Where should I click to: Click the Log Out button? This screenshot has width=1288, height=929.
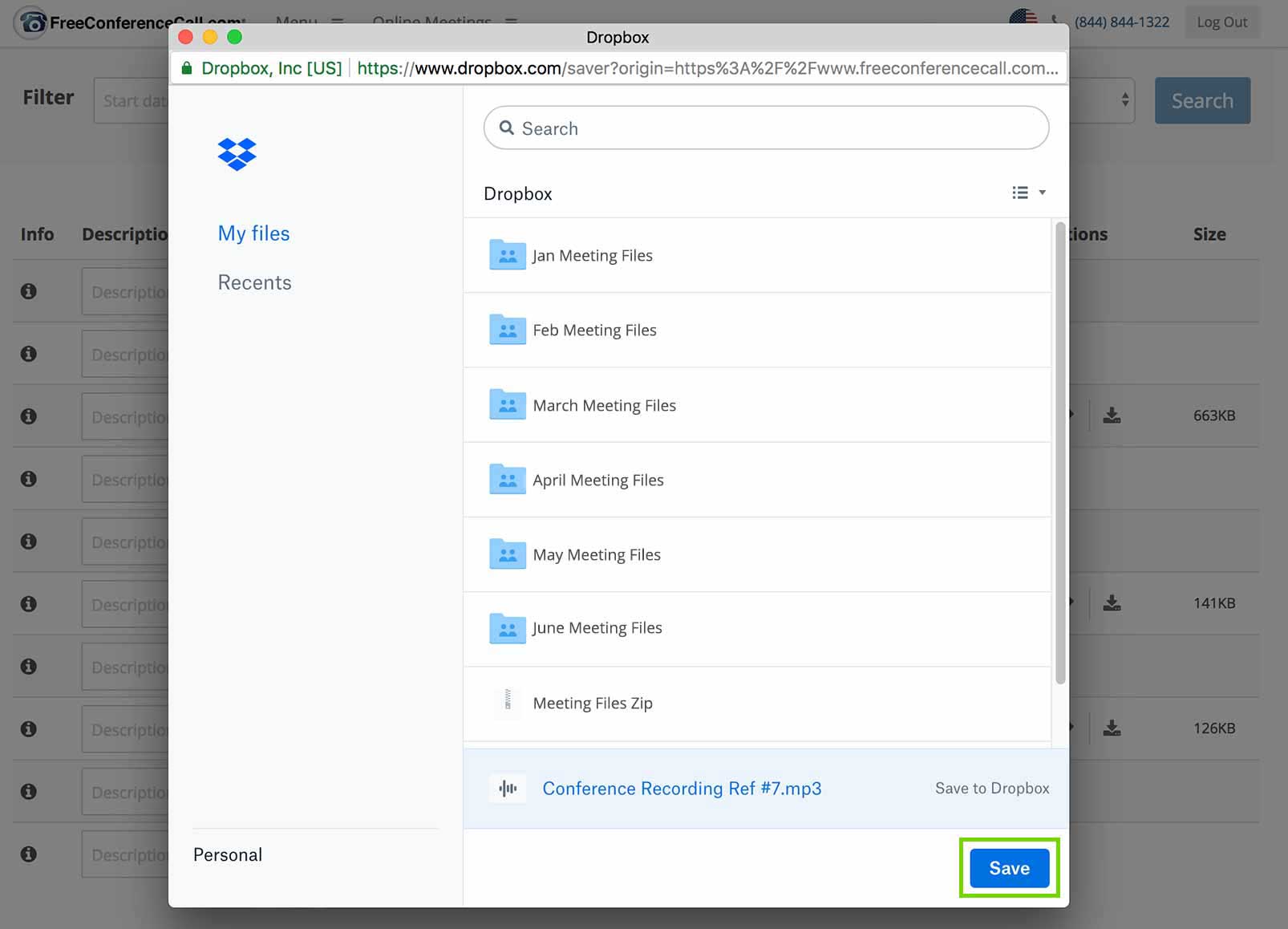click(1222, 22)
